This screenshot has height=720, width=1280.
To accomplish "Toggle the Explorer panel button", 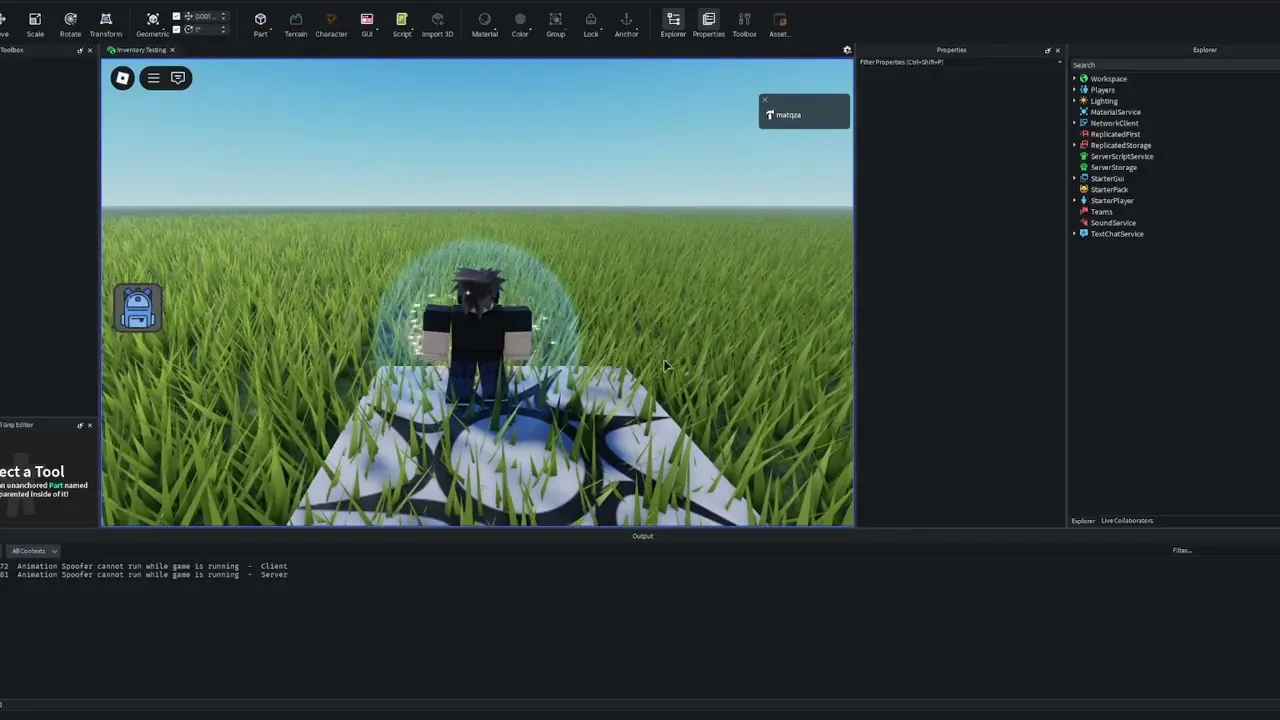I will tap(673, 24).
